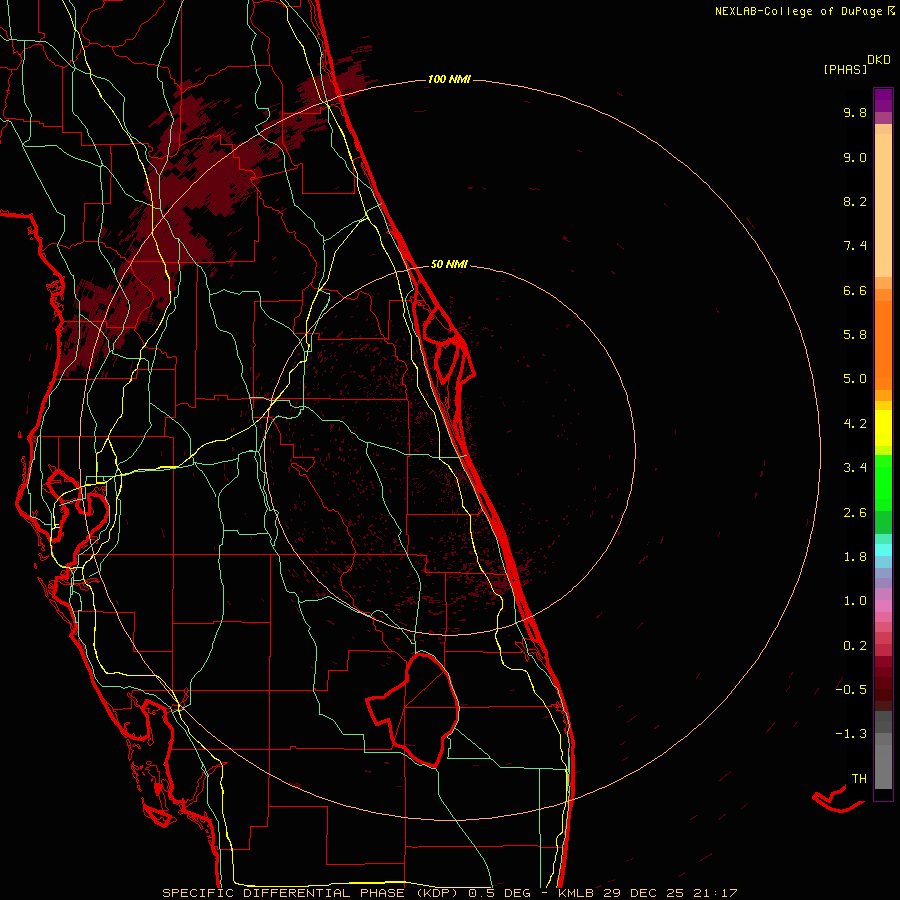Click the 3.4 scale value

click(x=855, y=468)
